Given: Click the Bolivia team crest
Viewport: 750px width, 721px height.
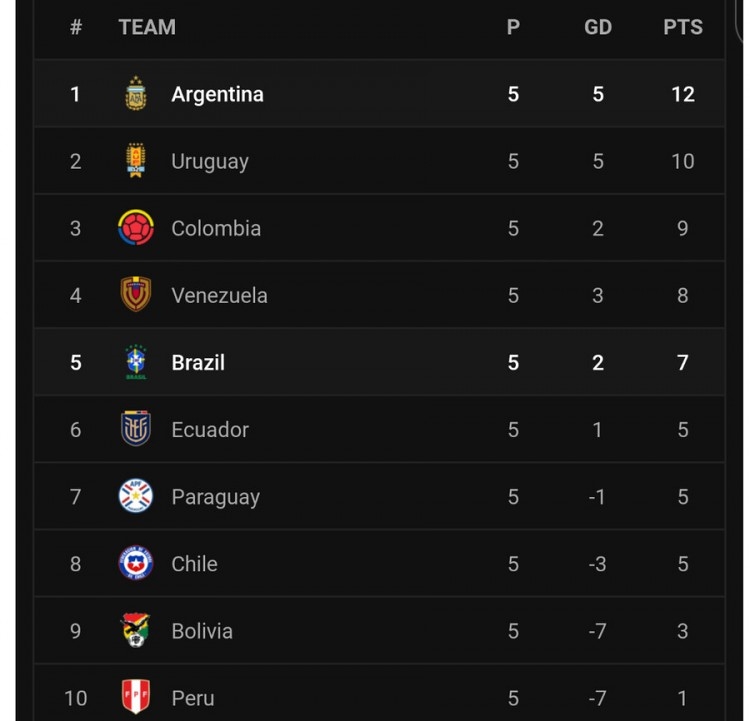Looking at the screenshot, I should tap(136, 630).
